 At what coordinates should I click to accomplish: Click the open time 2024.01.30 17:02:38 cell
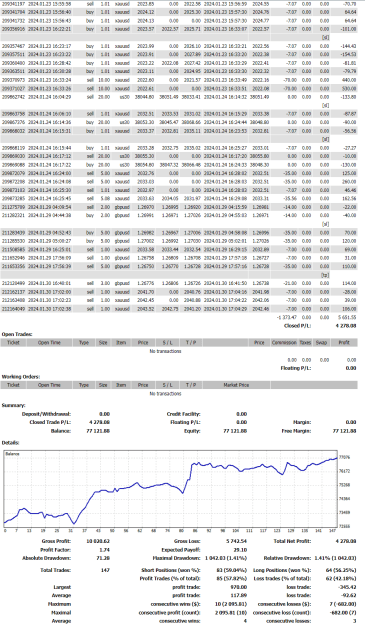click(49, 309)
